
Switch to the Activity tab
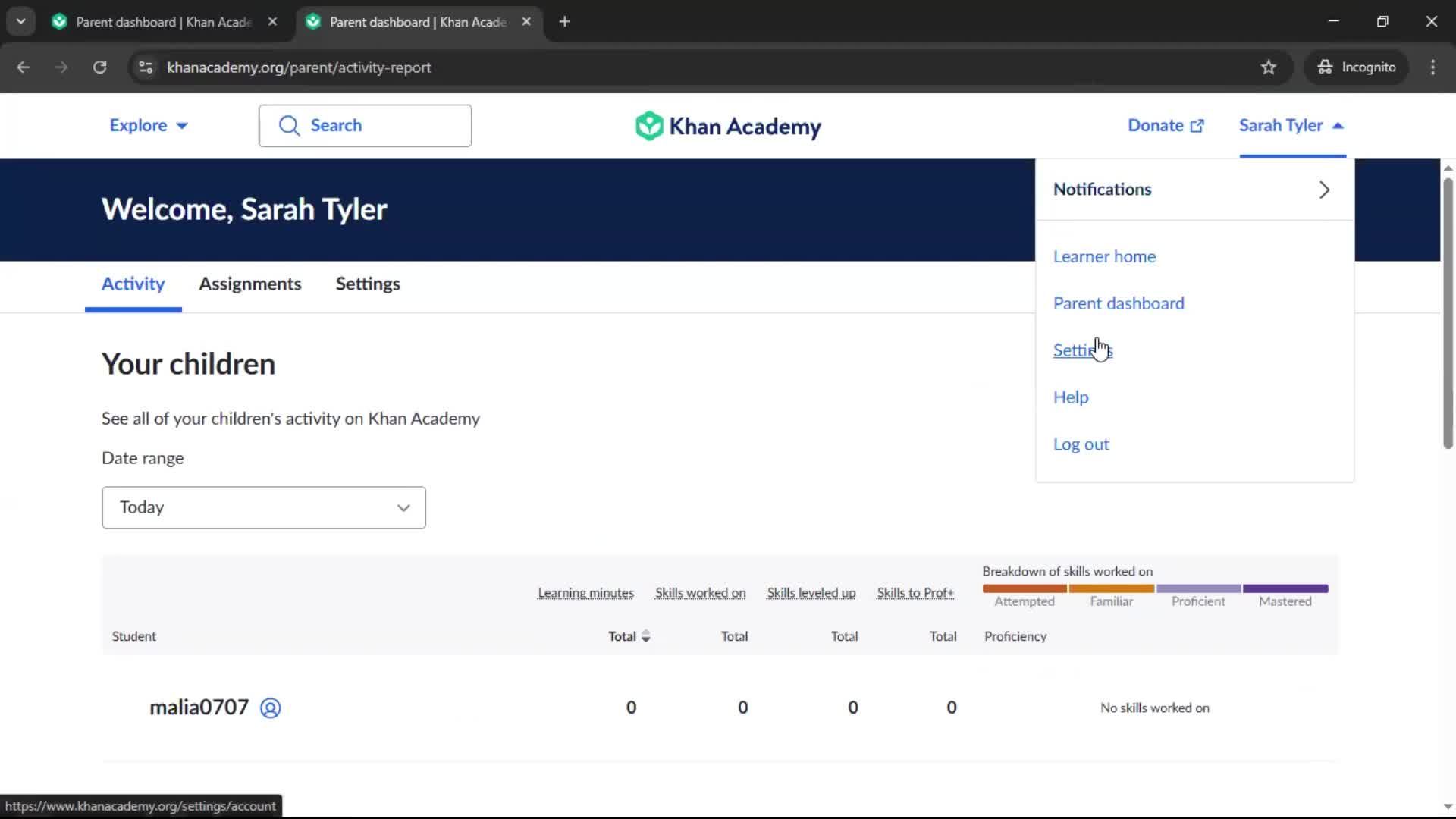coord(133,284)
